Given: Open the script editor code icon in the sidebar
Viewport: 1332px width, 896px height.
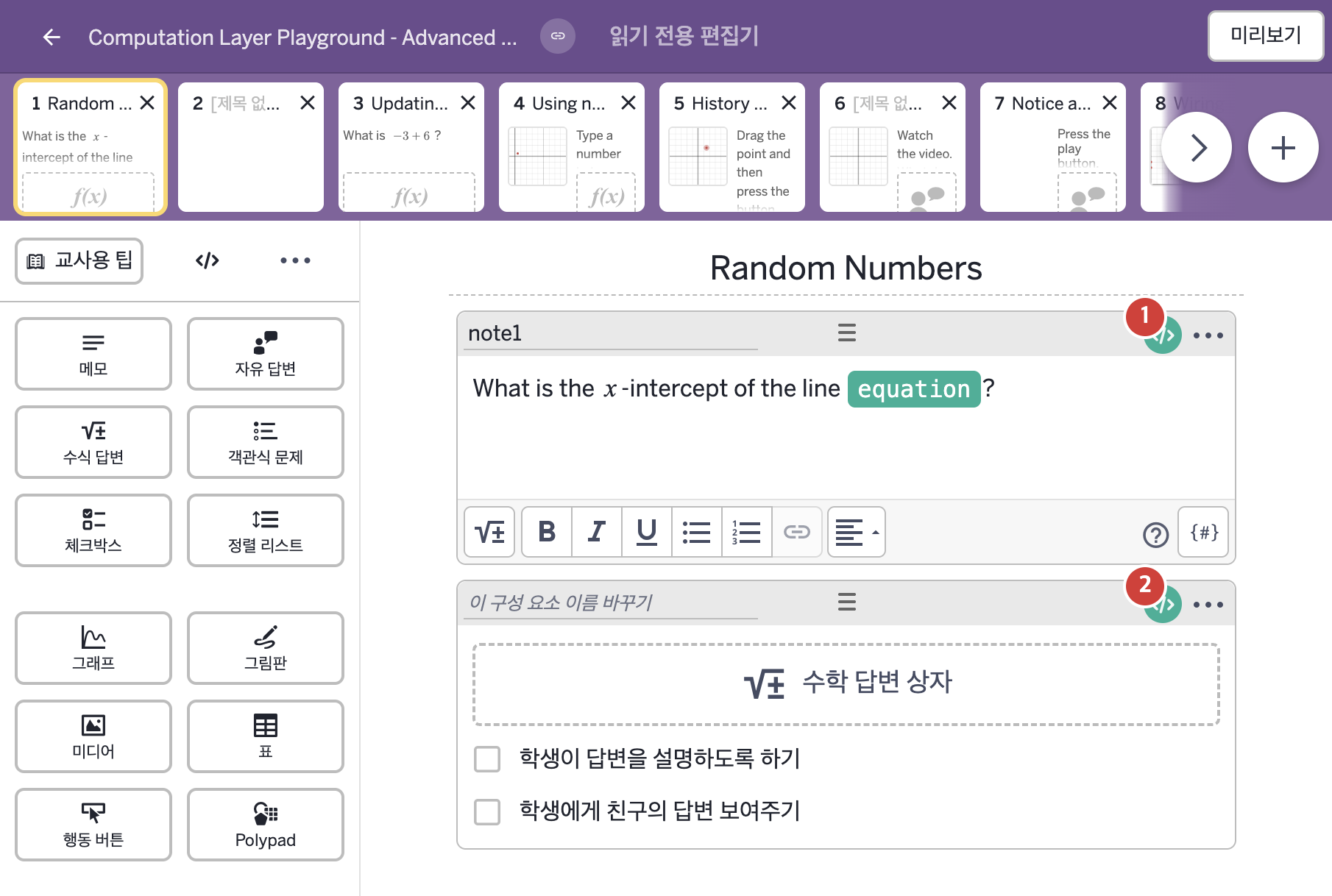Looking at the screenshot, I should (x=208, y=260).
